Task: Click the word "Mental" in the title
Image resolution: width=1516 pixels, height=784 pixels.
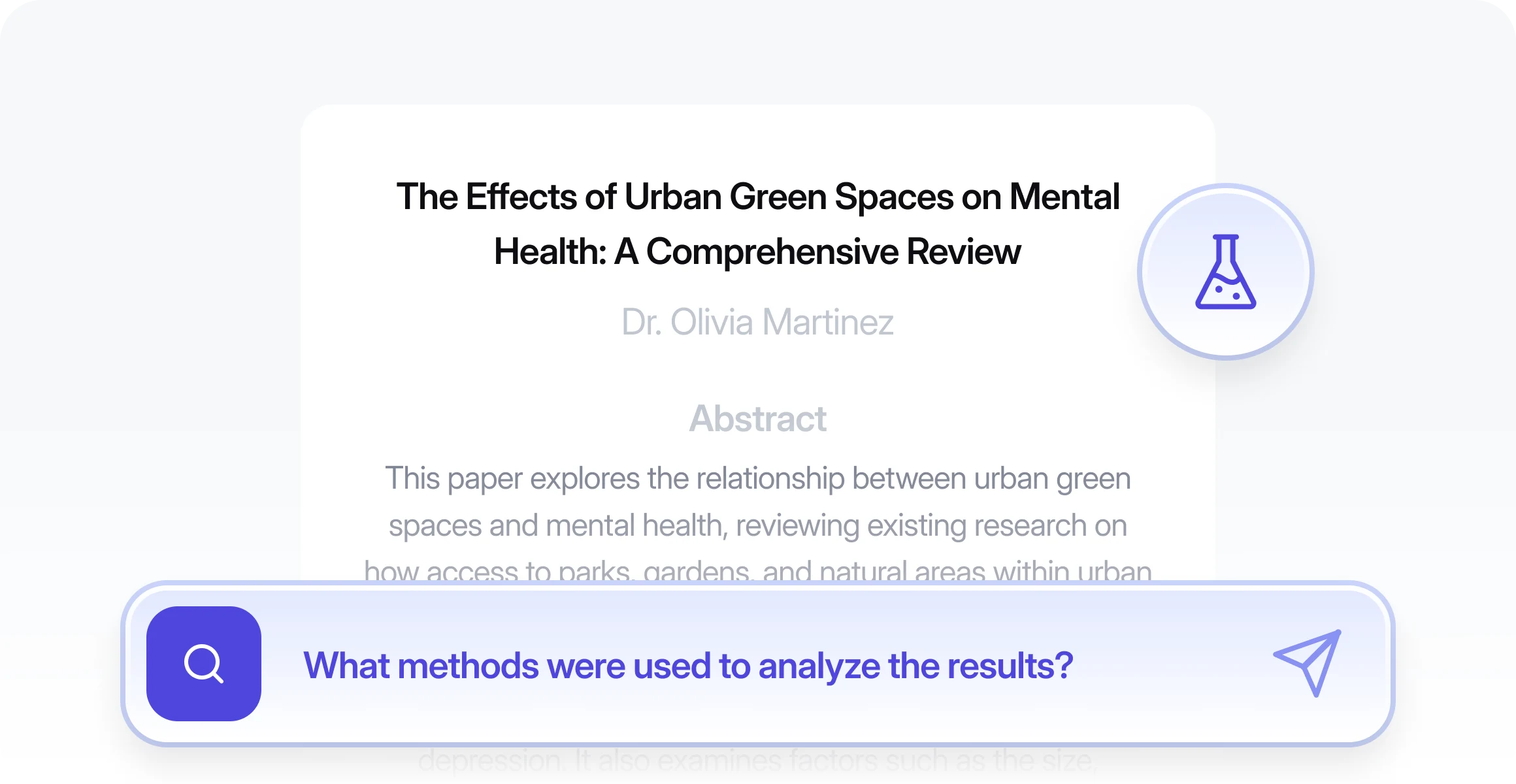Action: tap(1064, 197)
